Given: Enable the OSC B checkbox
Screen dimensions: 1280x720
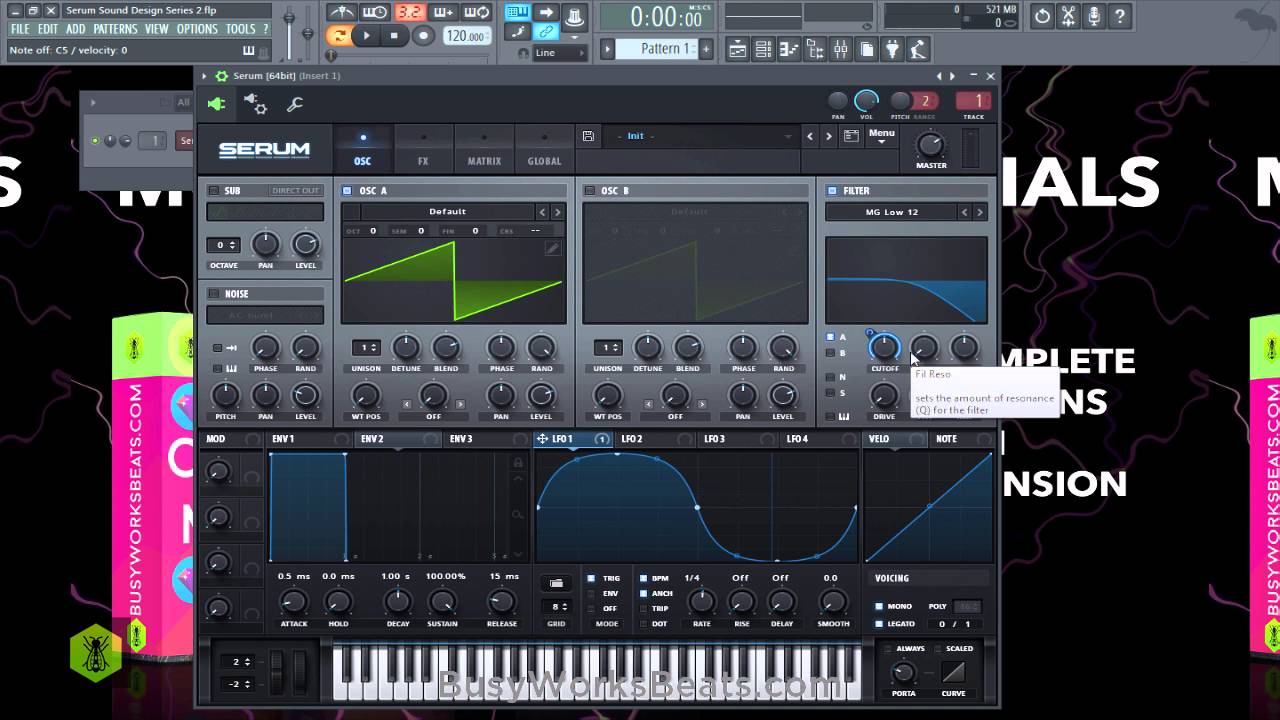Looking at the screenshot, I should coord(589,190).
